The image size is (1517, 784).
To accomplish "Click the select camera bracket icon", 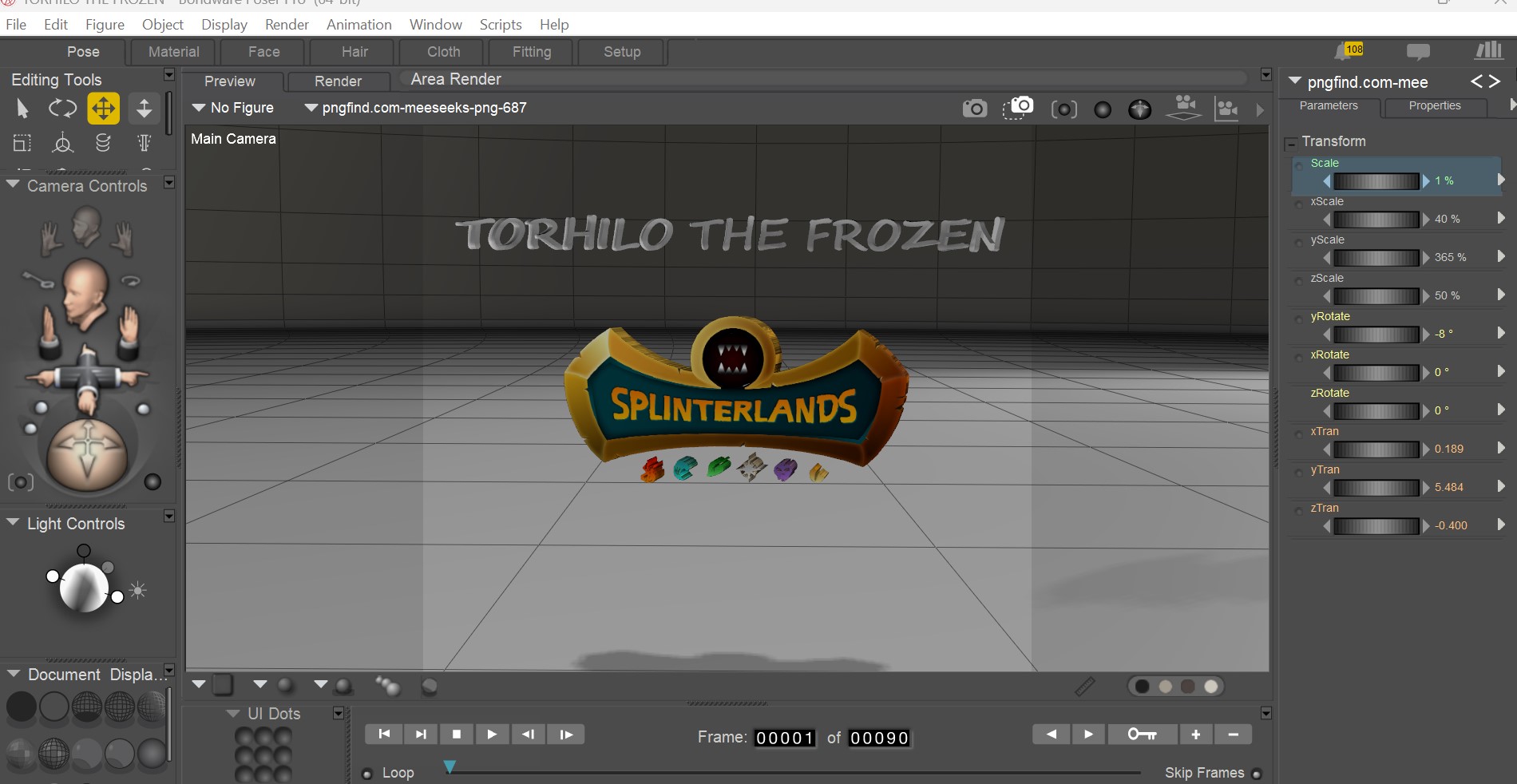I will (x=21, y=482).
